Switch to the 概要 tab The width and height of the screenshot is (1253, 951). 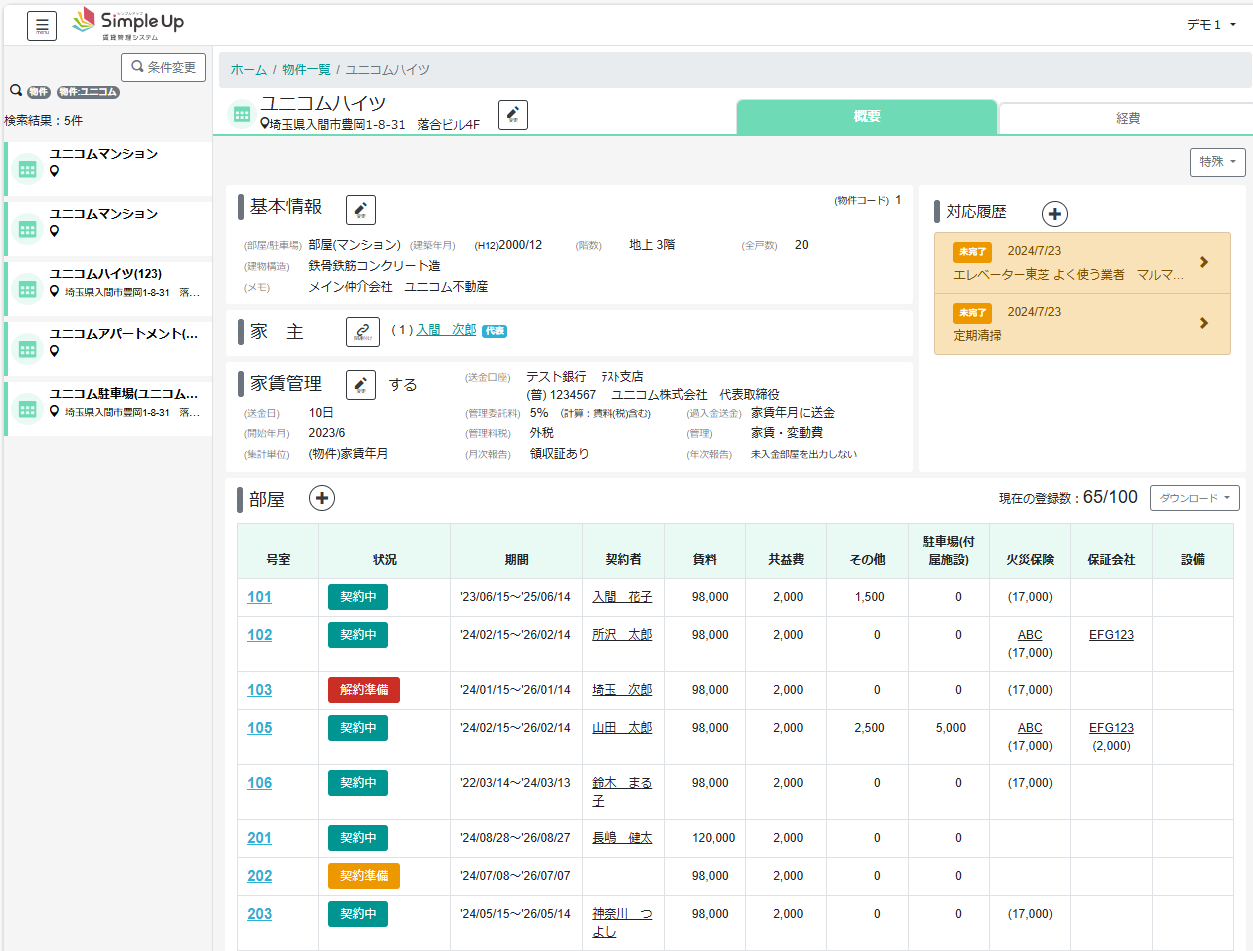(x=867, y=117)
